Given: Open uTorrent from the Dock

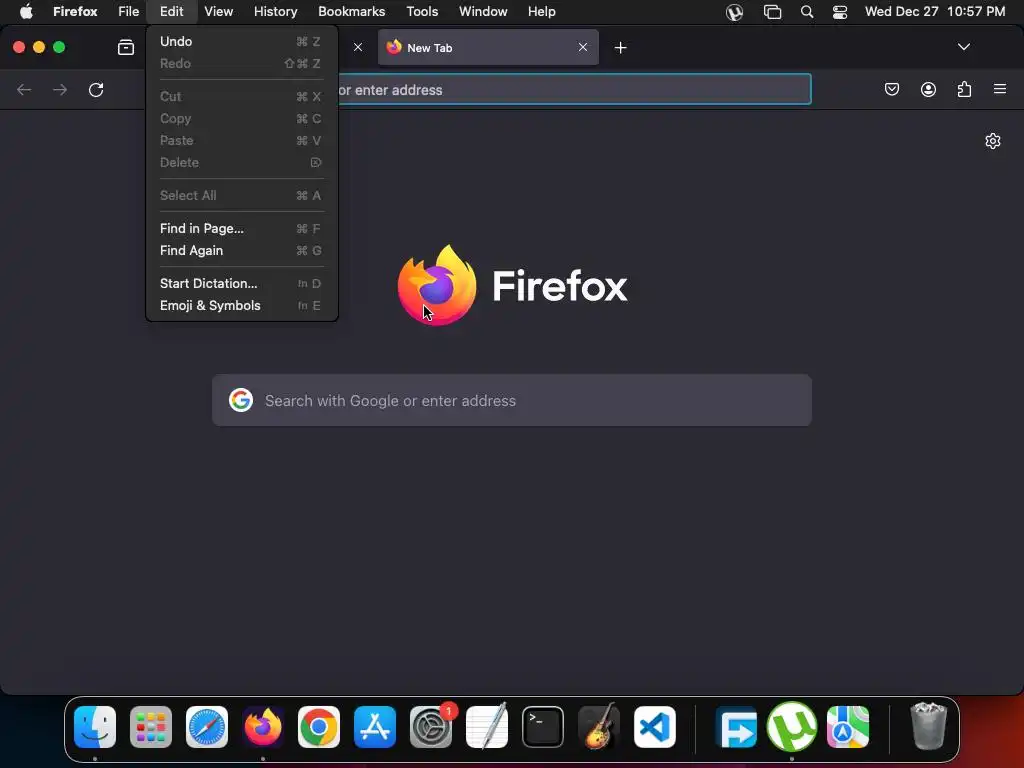Looking at the screenshot, I should (x=792, y=727).
